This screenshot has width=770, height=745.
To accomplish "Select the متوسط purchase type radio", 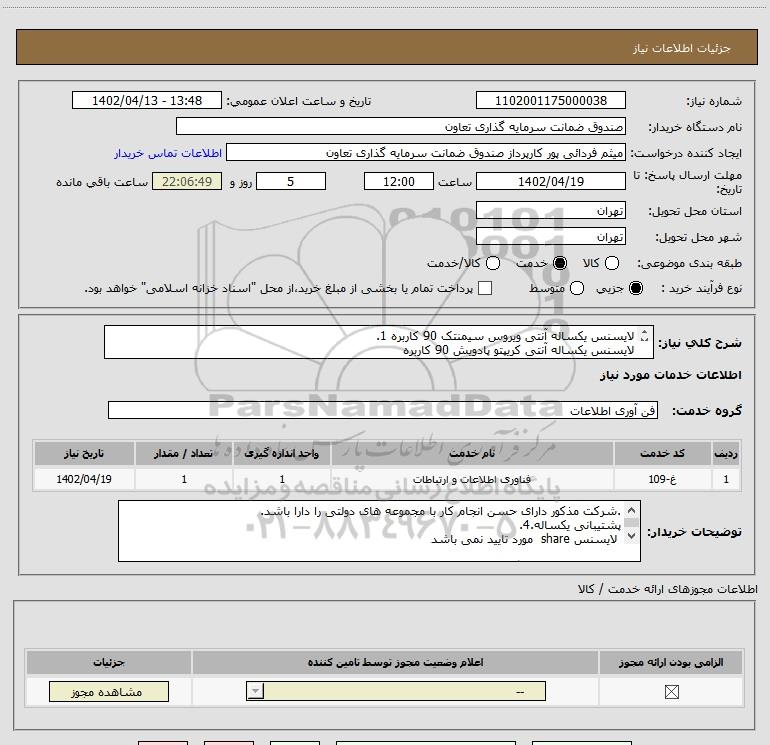I will (x=577, y=288).
